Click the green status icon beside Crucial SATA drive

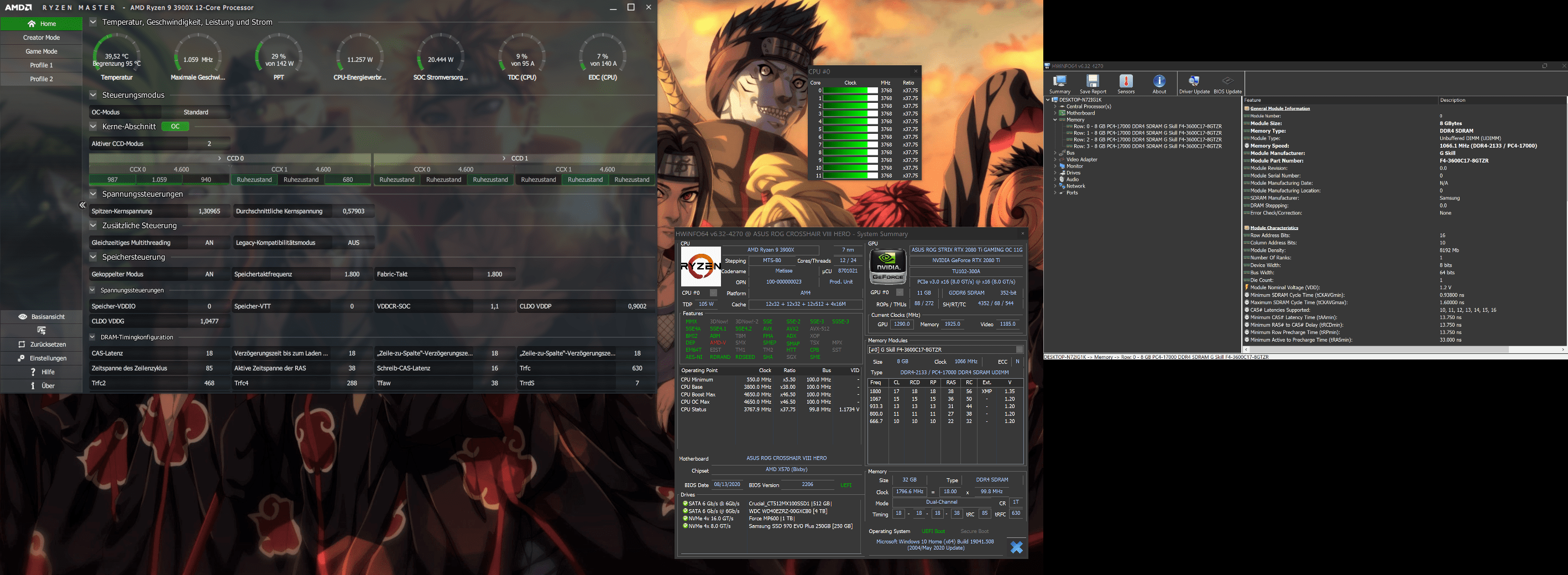[x=685, y=504]
